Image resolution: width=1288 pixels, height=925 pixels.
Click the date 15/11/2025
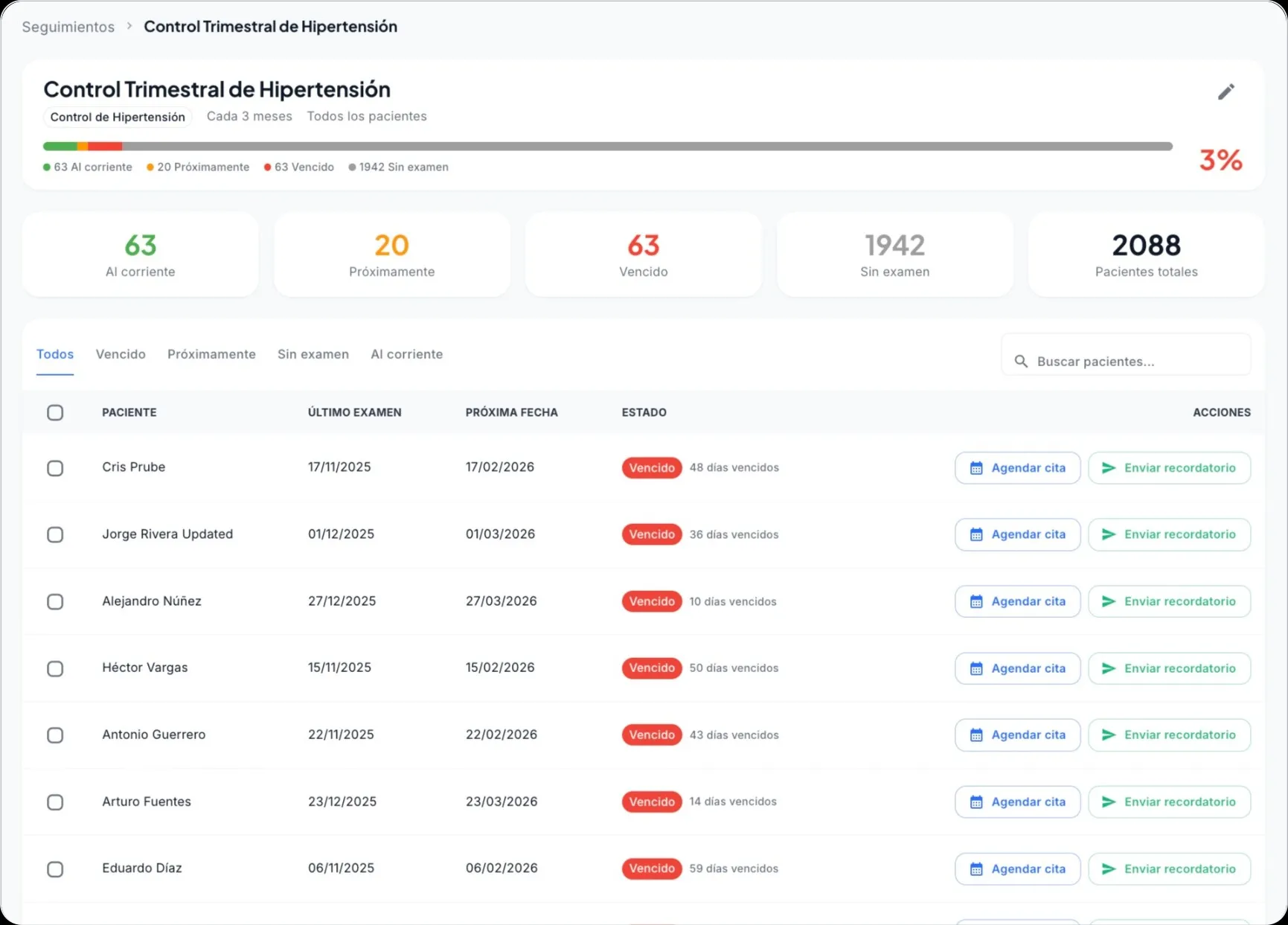tap(340, 668)
